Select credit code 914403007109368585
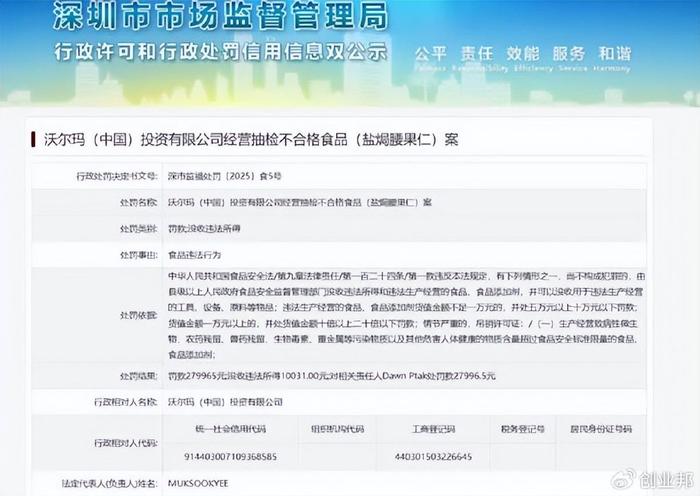The height and width of the screenshot is (496, 700). (230, 457)
